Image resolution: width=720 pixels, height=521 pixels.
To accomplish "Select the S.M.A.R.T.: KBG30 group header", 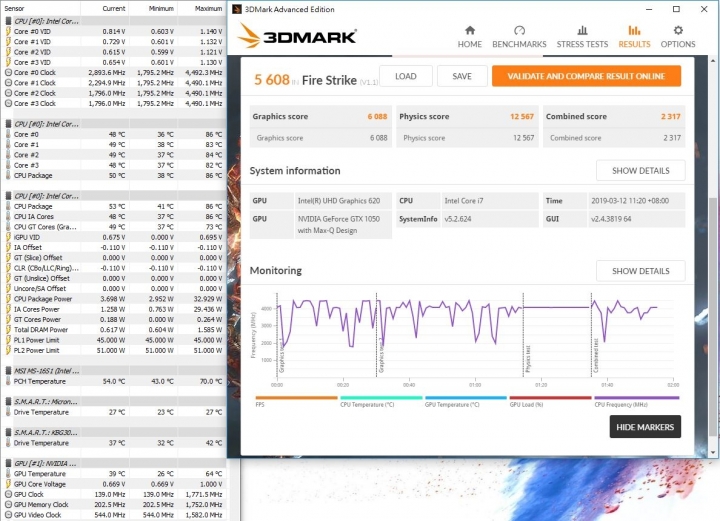I will (x=113, y=432).
